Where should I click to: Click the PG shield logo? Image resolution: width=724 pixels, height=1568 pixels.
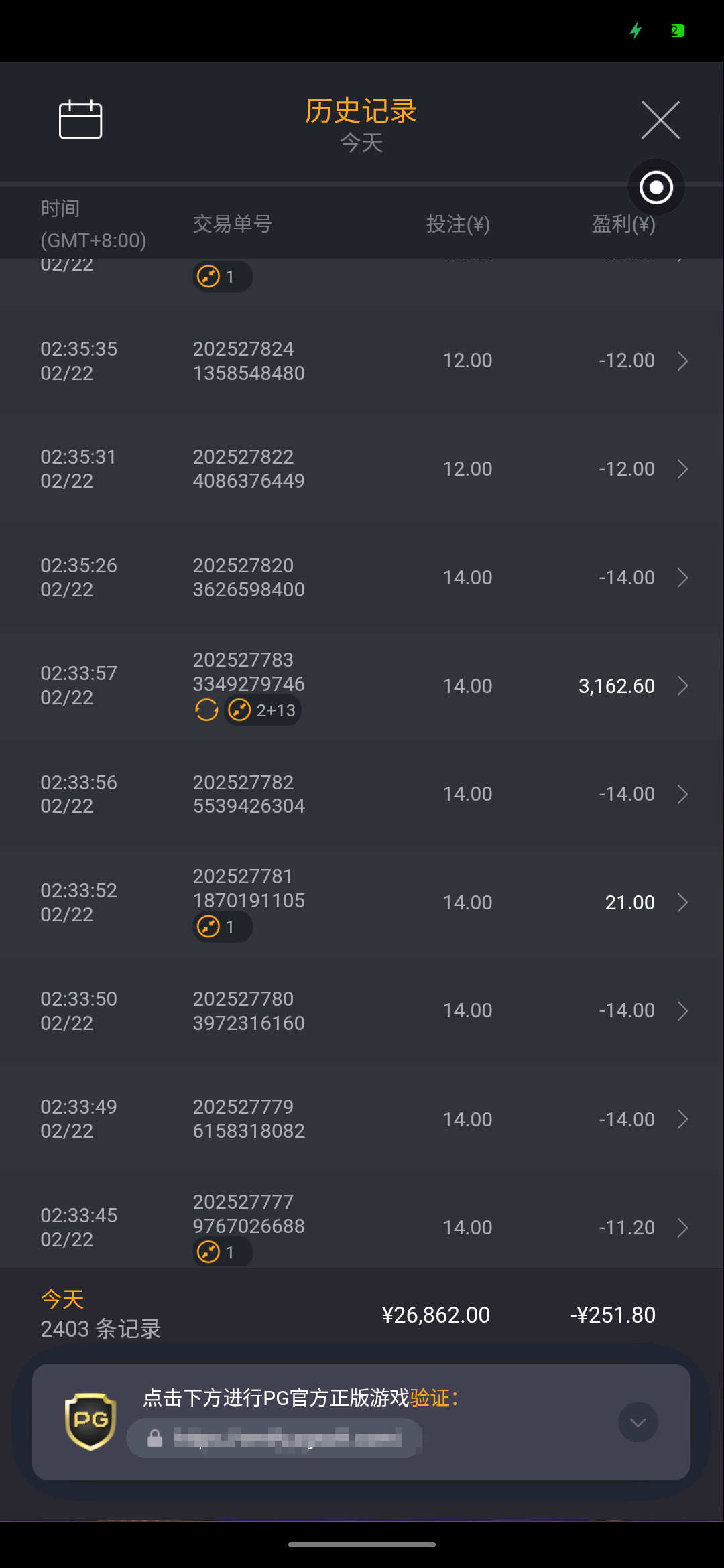click(90, 1421)
